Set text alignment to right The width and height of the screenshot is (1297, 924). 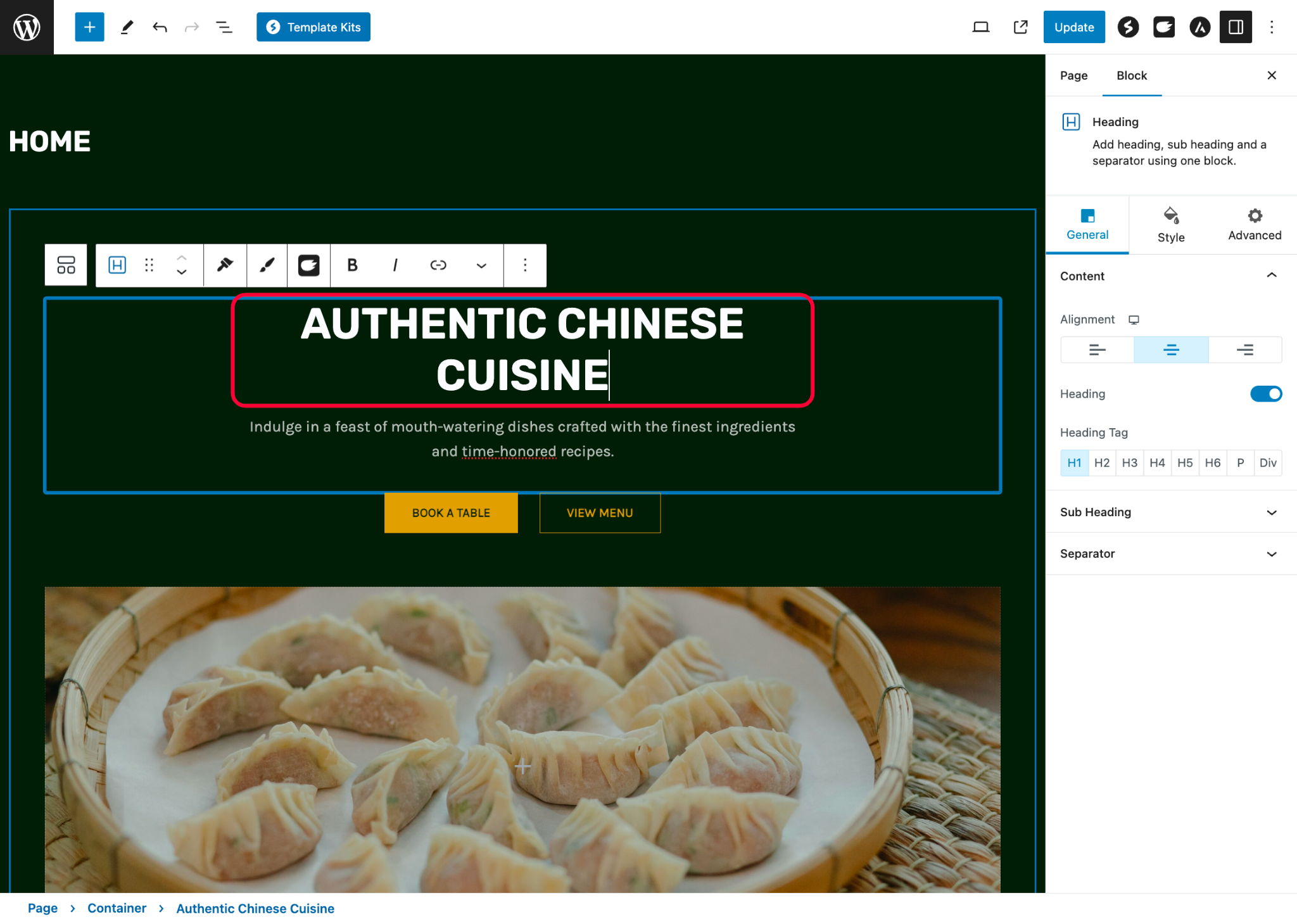point(1244,350)
